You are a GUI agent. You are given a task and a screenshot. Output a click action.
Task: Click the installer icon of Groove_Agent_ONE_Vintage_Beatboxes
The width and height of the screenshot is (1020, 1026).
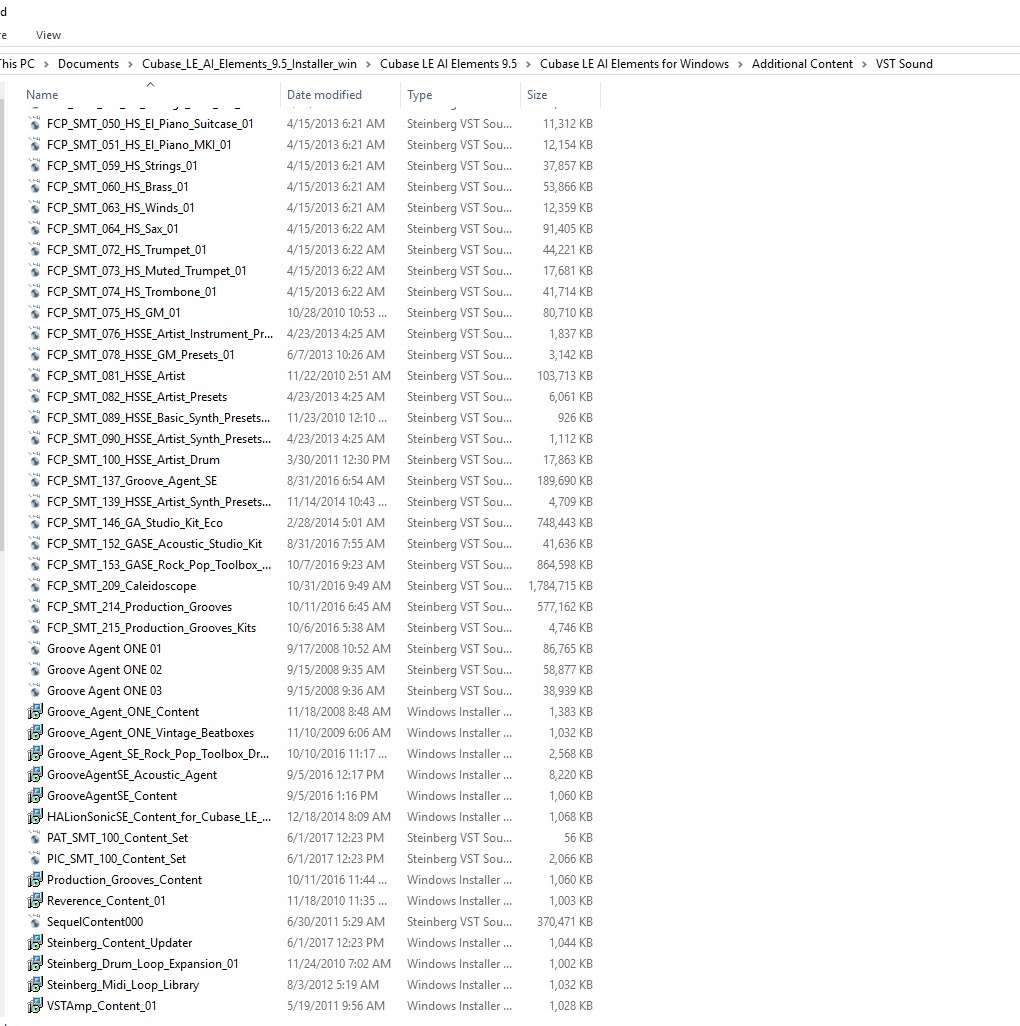pos(35,732)
